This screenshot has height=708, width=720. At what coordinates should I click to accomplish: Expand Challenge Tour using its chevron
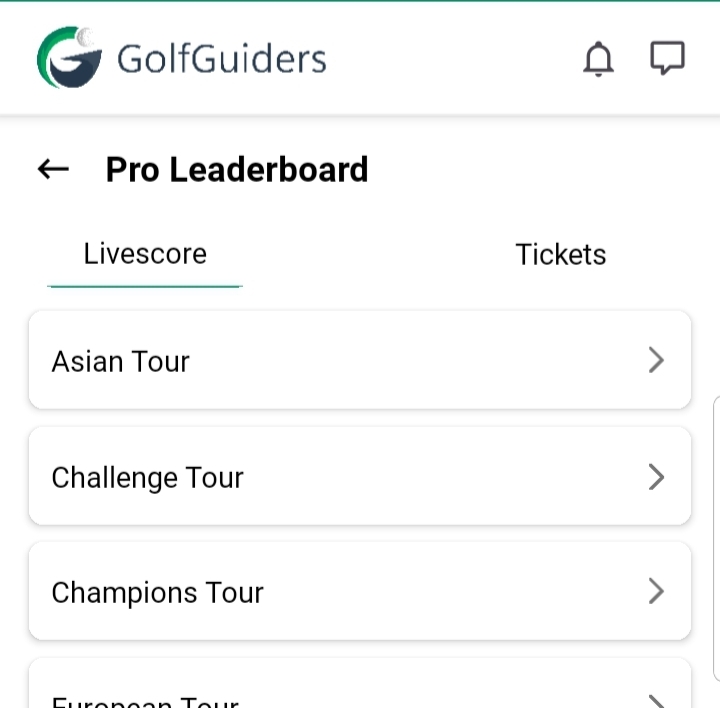(656, 477)
